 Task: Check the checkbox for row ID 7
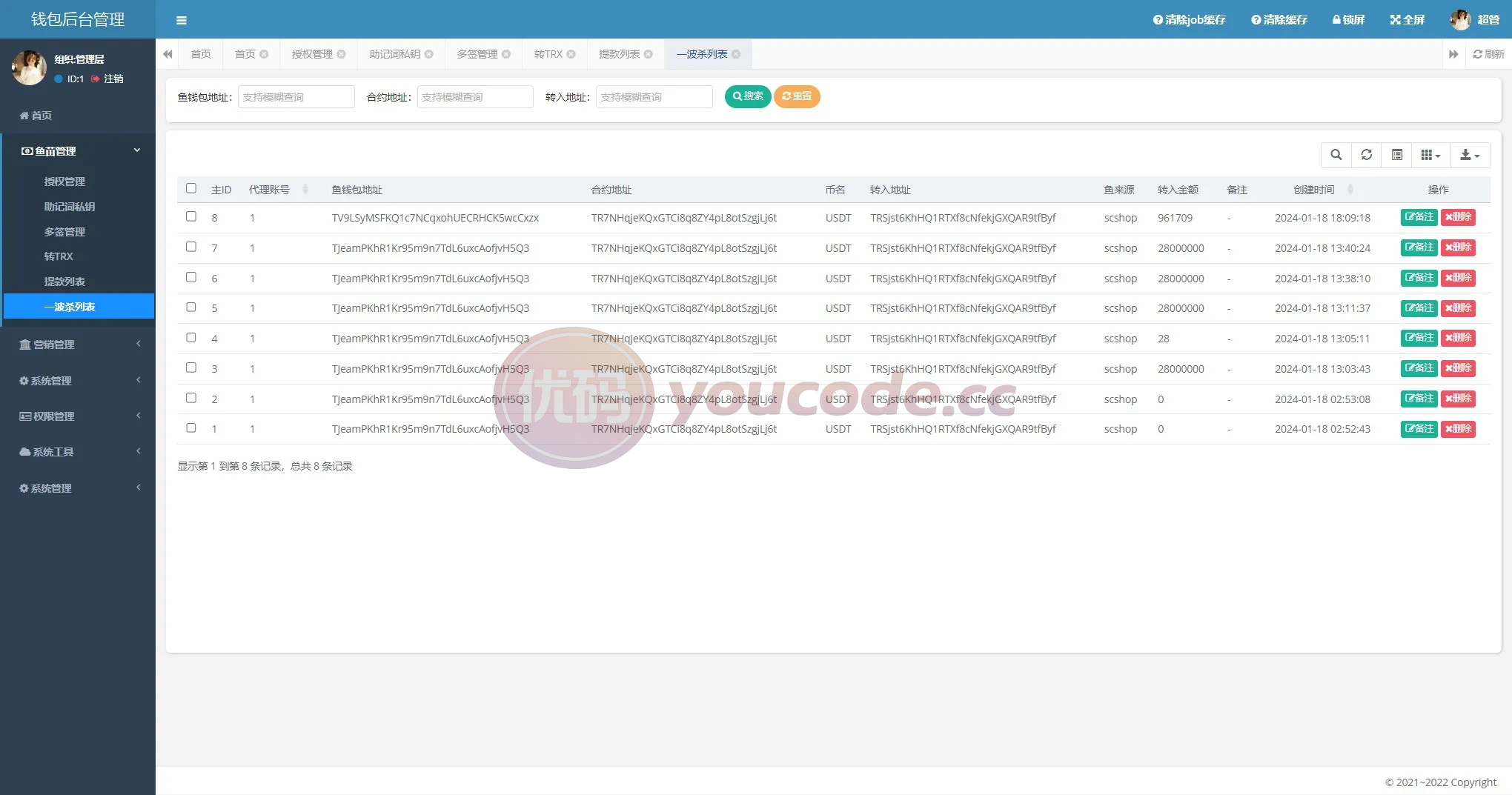coord(191,247)
